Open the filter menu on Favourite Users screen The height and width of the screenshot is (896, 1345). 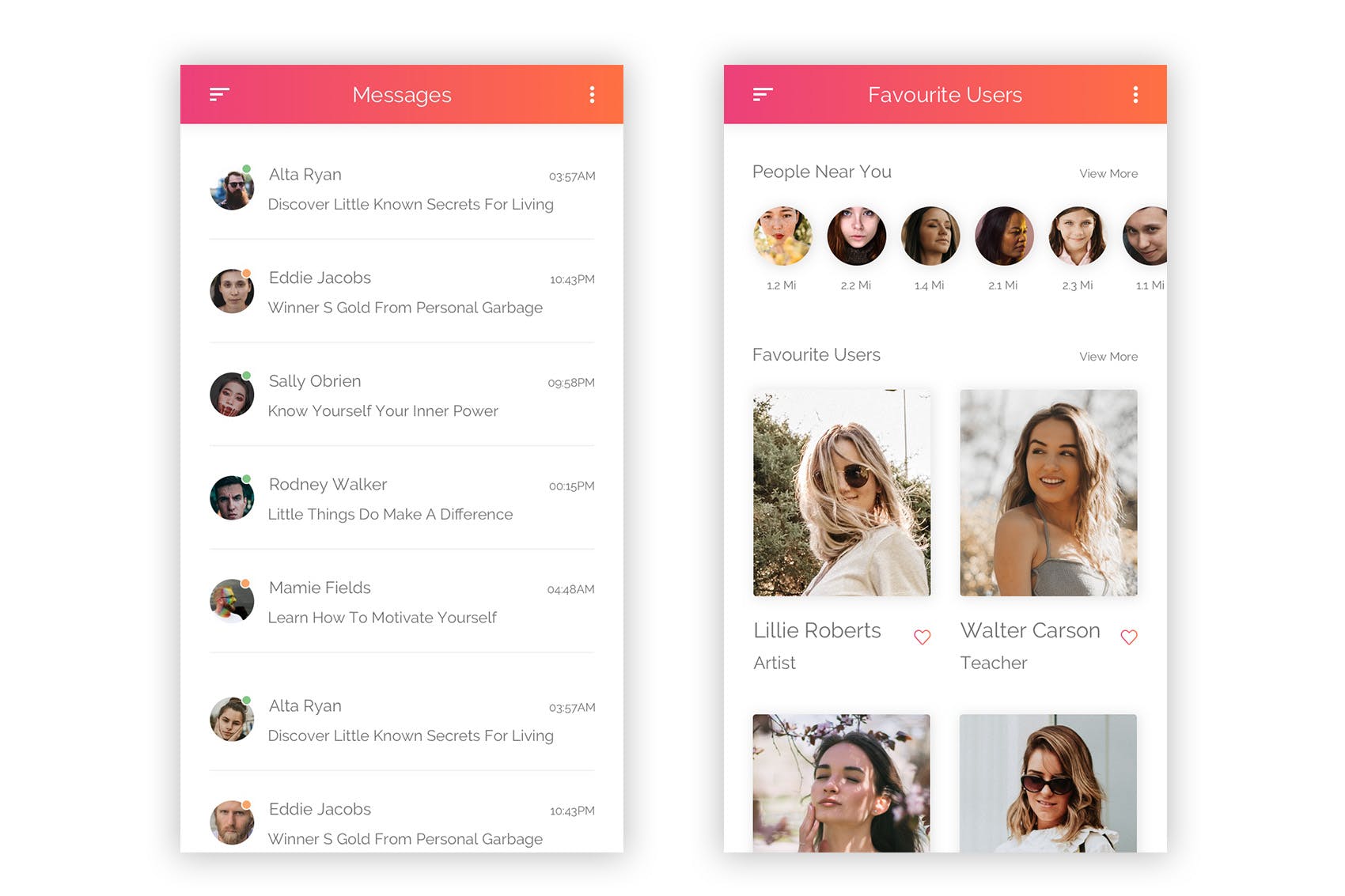pyautogui.click(x=762, y=94)
